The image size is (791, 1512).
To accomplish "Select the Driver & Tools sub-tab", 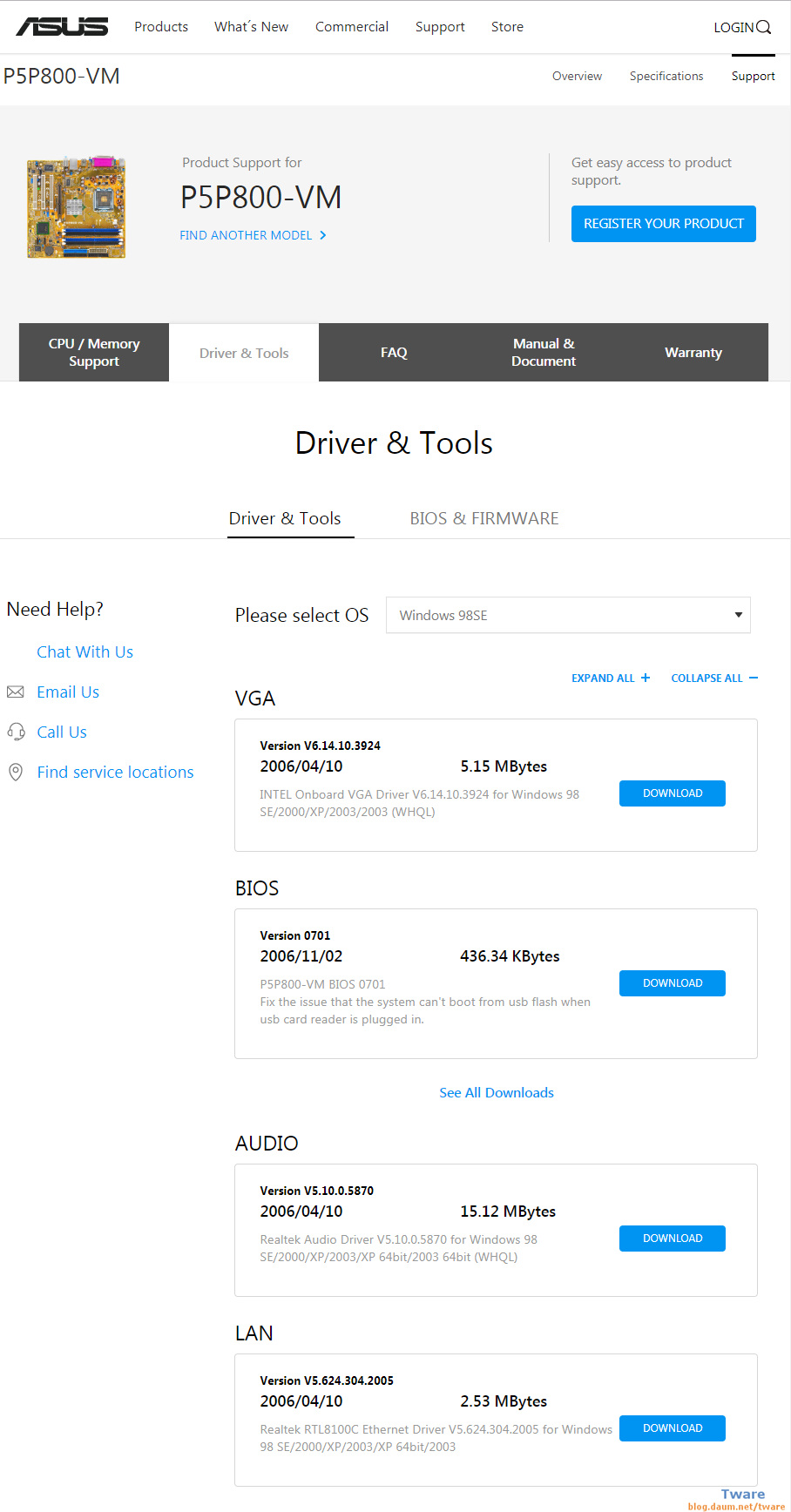I will click(285, 518).
